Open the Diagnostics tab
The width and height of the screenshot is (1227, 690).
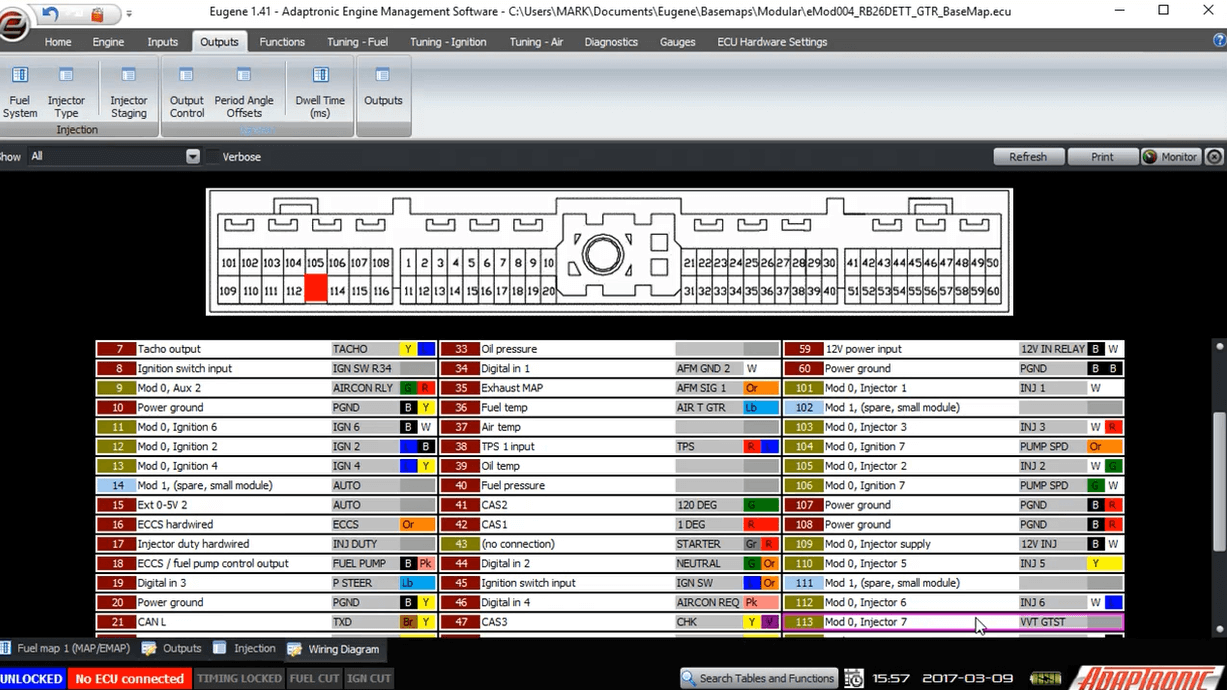point(611,42)
